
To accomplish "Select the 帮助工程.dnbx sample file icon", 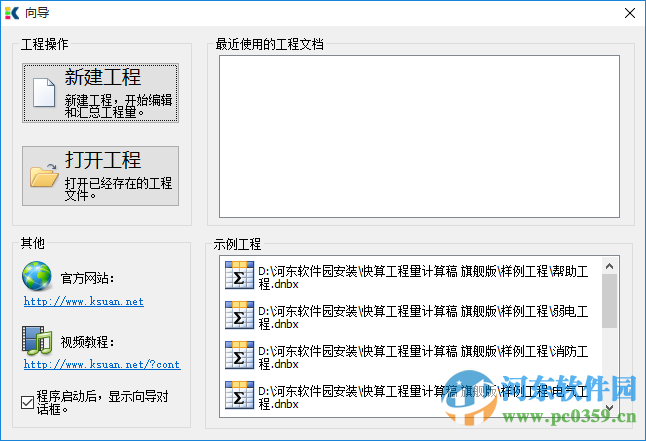I will [x=239, y=275].
